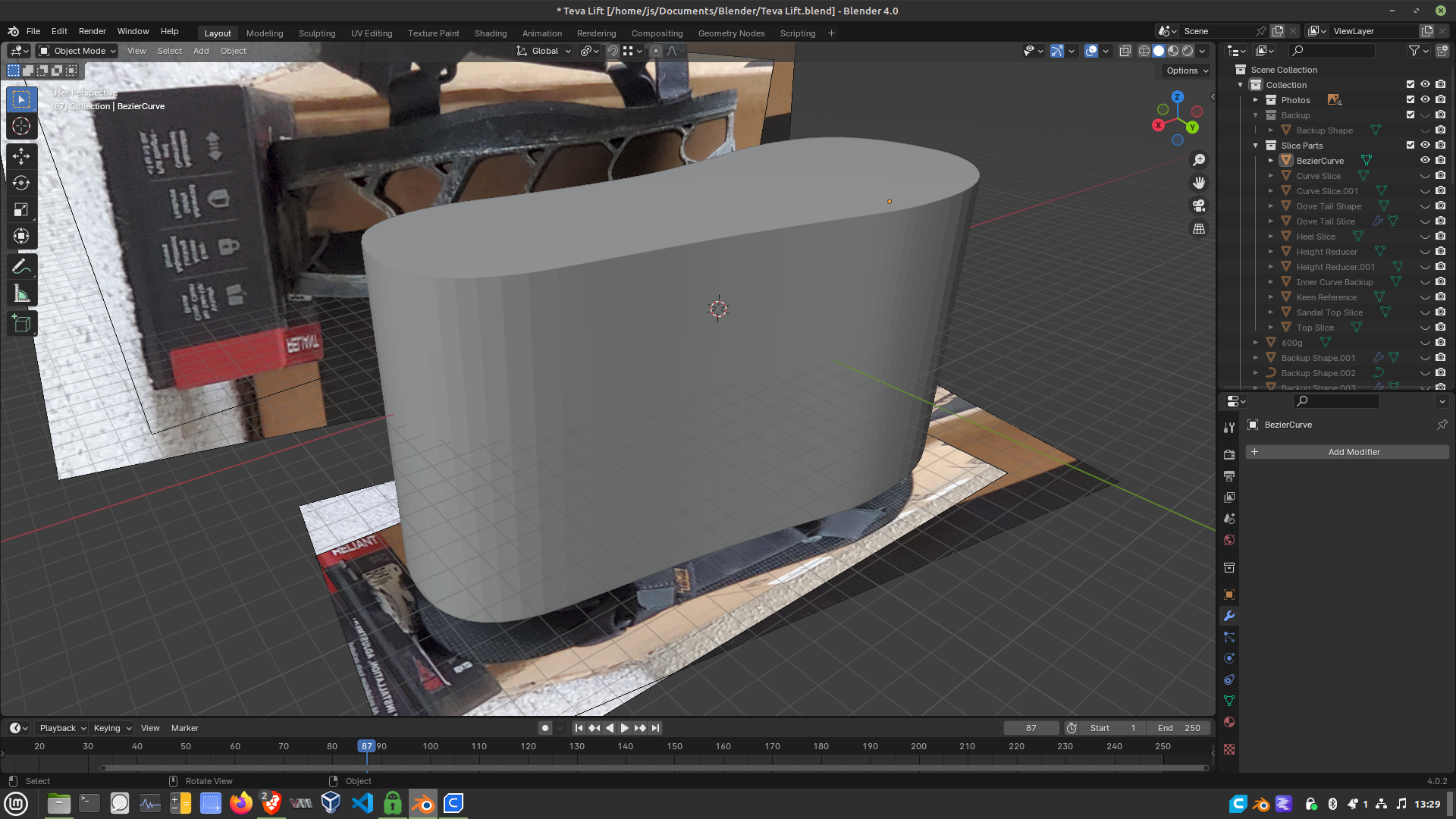Switch to perspective/orthographic grid icon
The width and height of the screenshot is (1456, 819).
(1199, 228)
